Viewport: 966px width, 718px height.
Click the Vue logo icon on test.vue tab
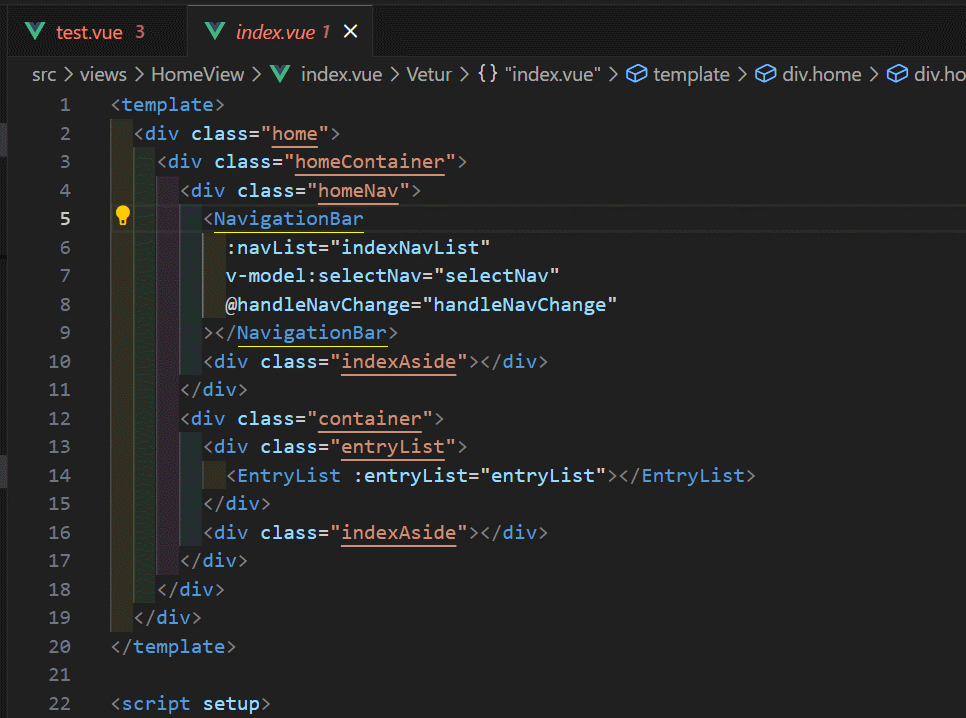coord(34,30)
